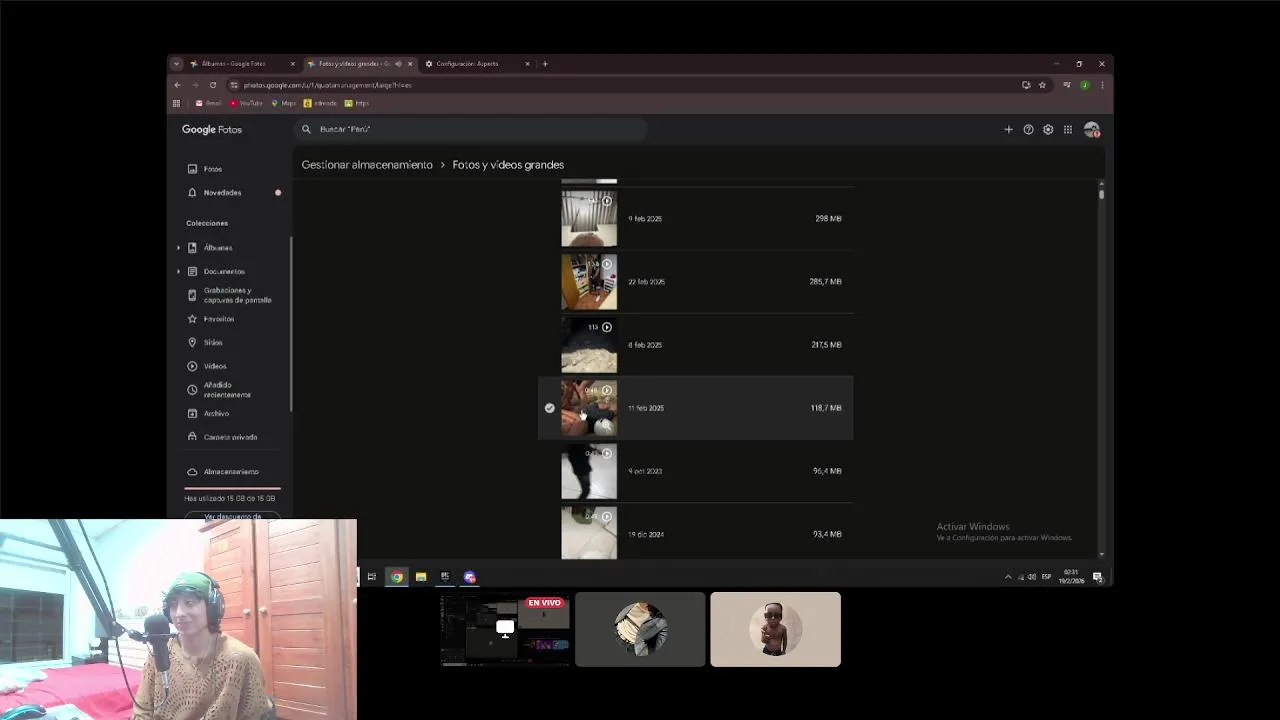1280x720 pixels.
Task: Open Google Fotos settings gear
Action: (x=1048, y=130)
